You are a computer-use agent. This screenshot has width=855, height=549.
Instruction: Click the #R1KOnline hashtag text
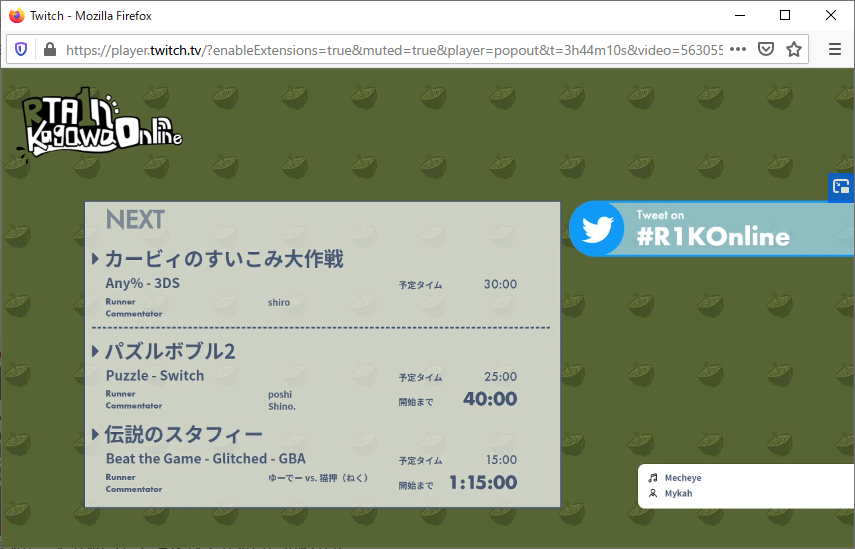tap(713, 237)
